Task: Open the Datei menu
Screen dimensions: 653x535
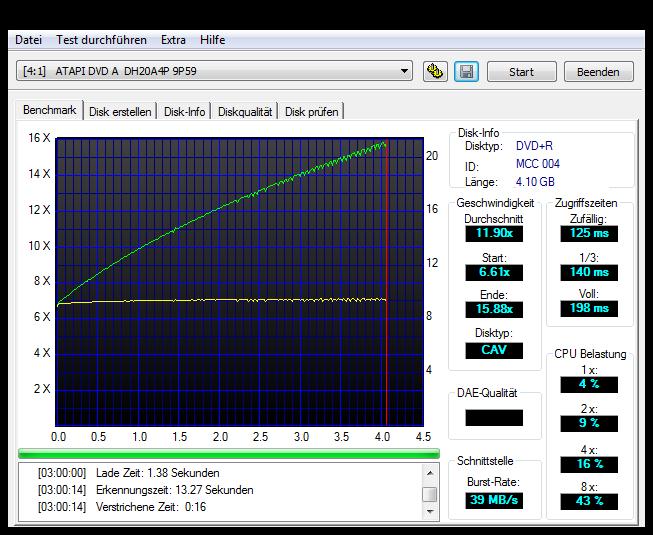Action: pyautogui.click(x=28, y=40)
